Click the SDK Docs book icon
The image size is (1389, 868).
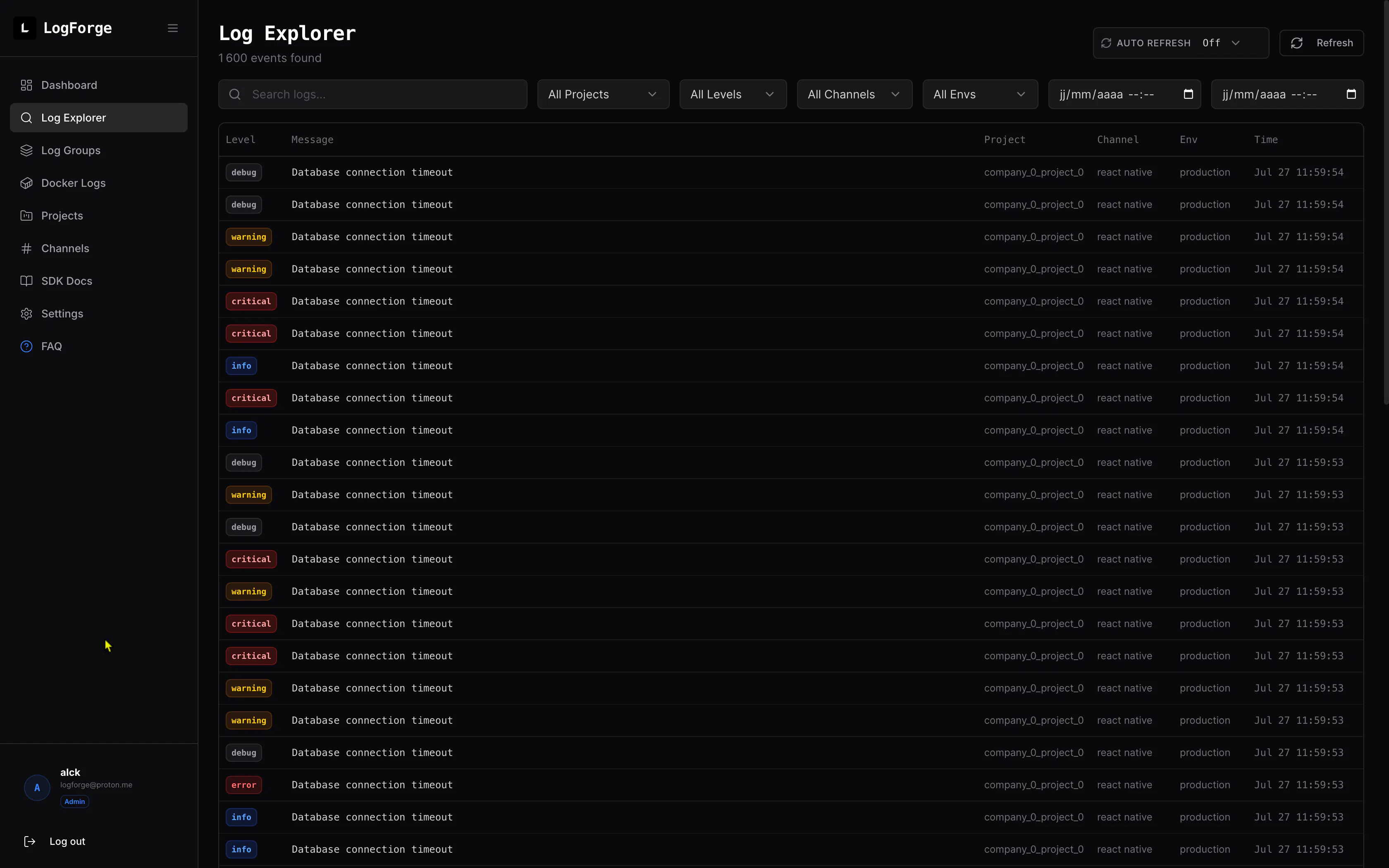click(x=26, y=281)
